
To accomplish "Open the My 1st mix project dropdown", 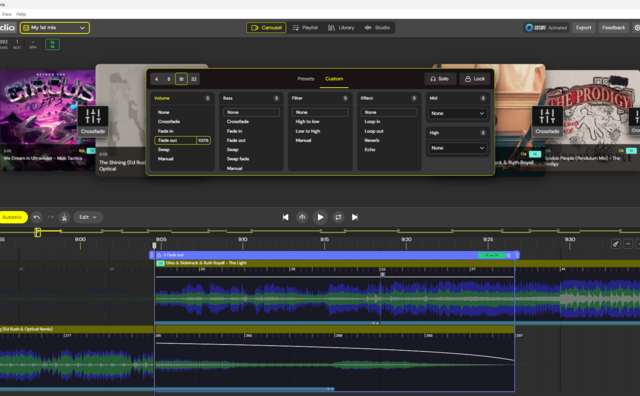I will pos(55,28).
